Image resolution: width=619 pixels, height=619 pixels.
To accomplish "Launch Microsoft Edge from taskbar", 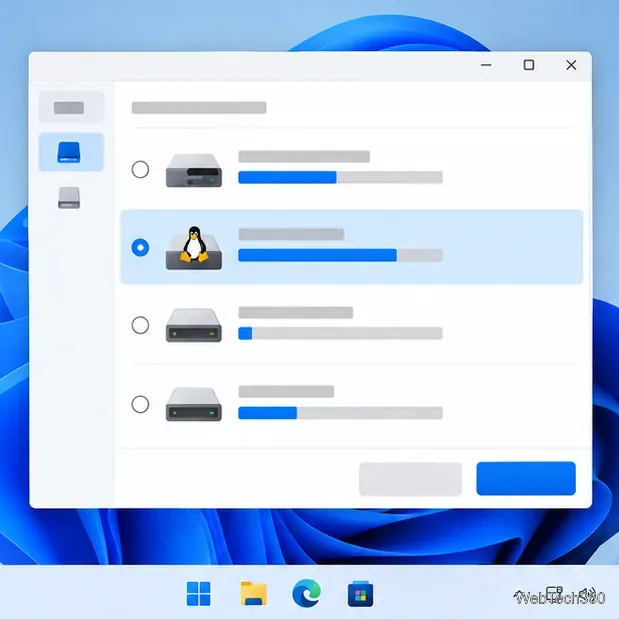I will point(307,593).
